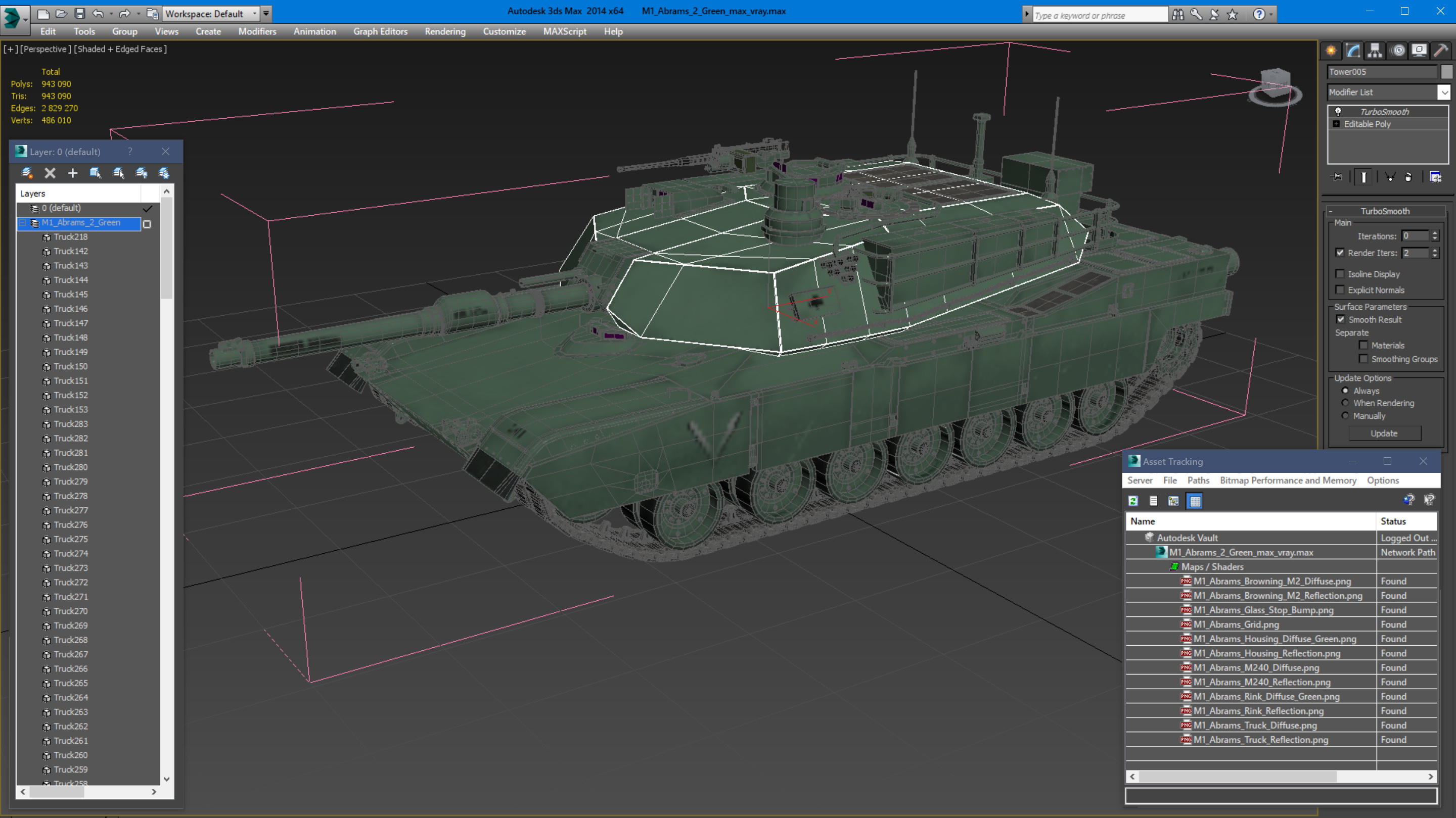The image size is (1456, 818).
Task: Click Configure Modifier Sets icon
Action: pos(1436,177)
